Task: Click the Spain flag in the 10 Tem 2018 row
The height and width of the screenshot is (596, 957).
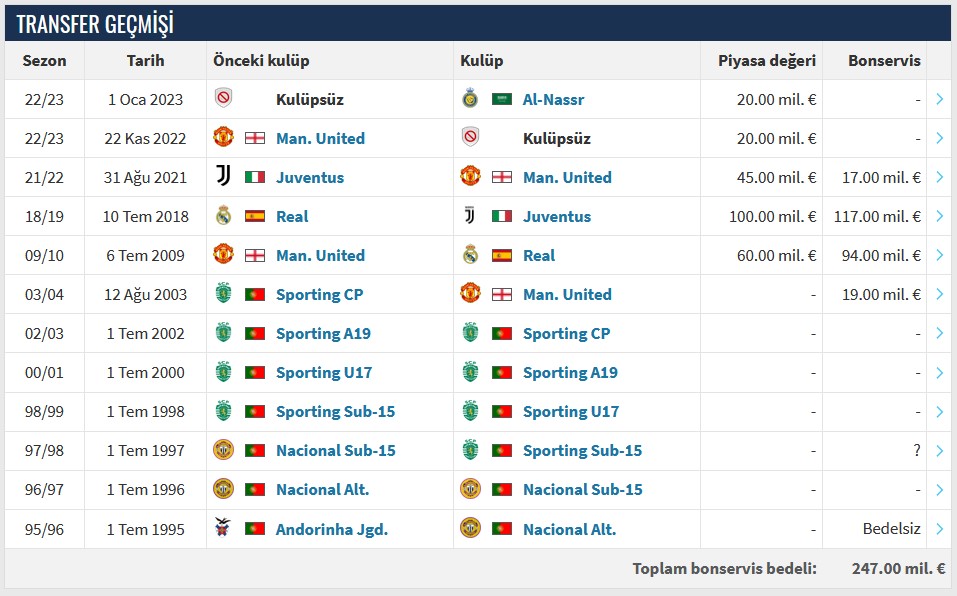Action: pos(255,216)
